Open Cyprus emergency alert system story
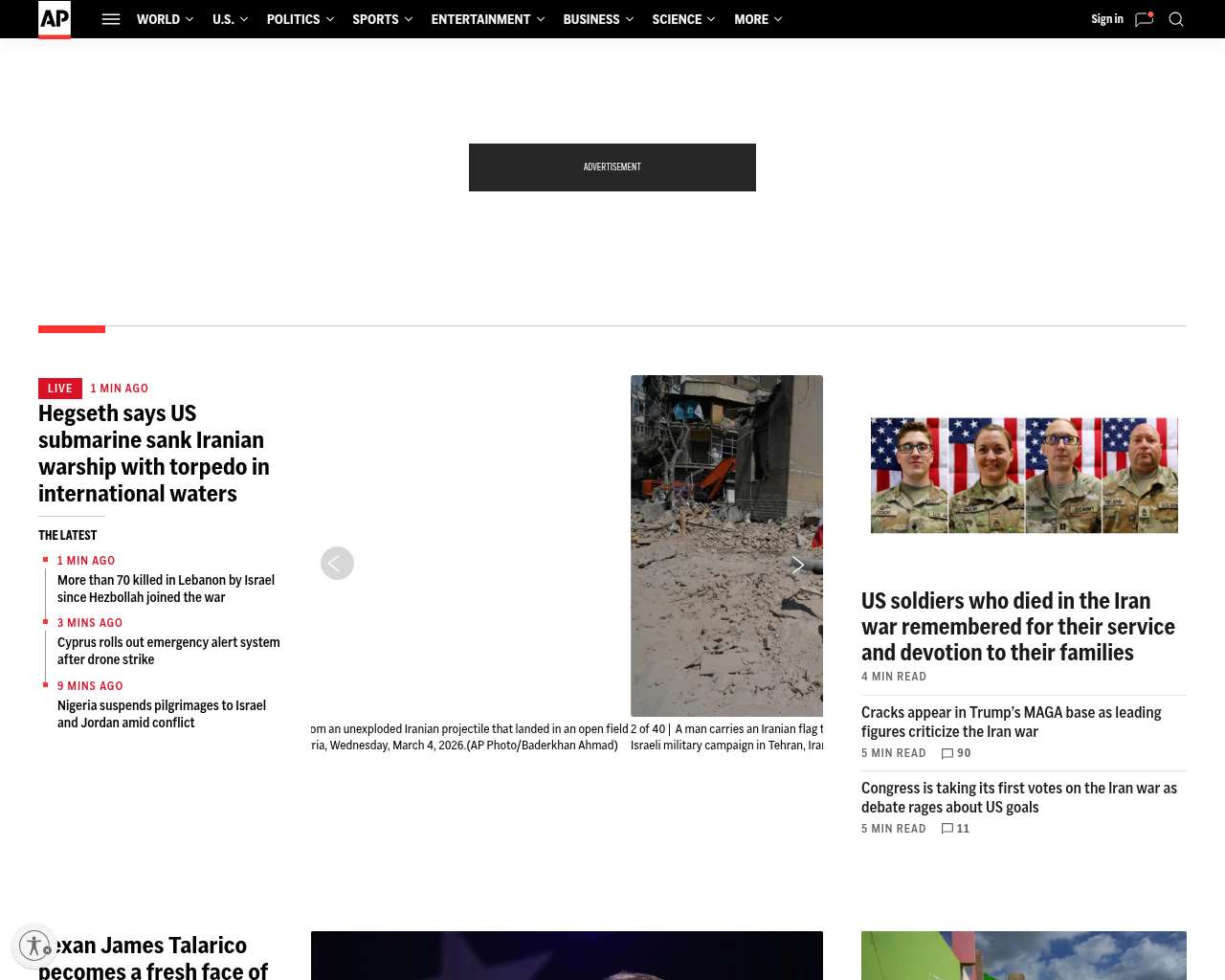The width and height of the screenshot is (1225, 980). coord(168,651)
